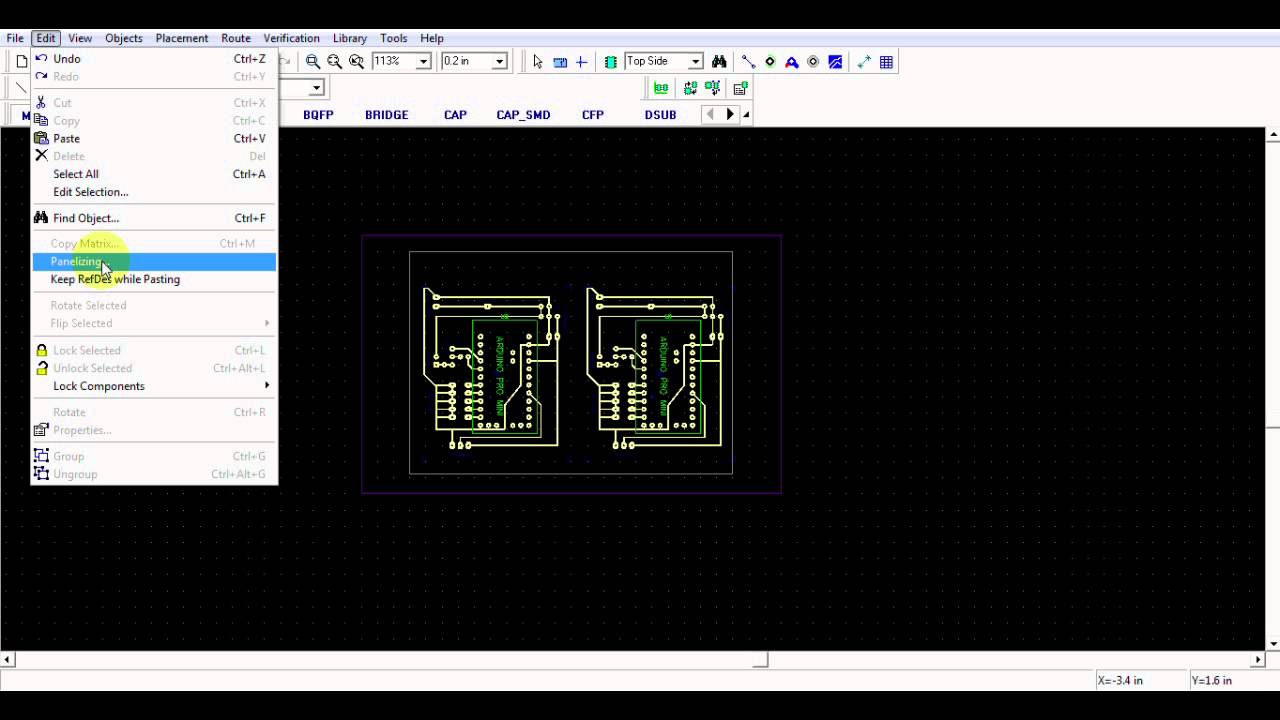
Task: Click the binoculars find icon in toolbar
Action: pyautogui.click(x=718, y=61)
